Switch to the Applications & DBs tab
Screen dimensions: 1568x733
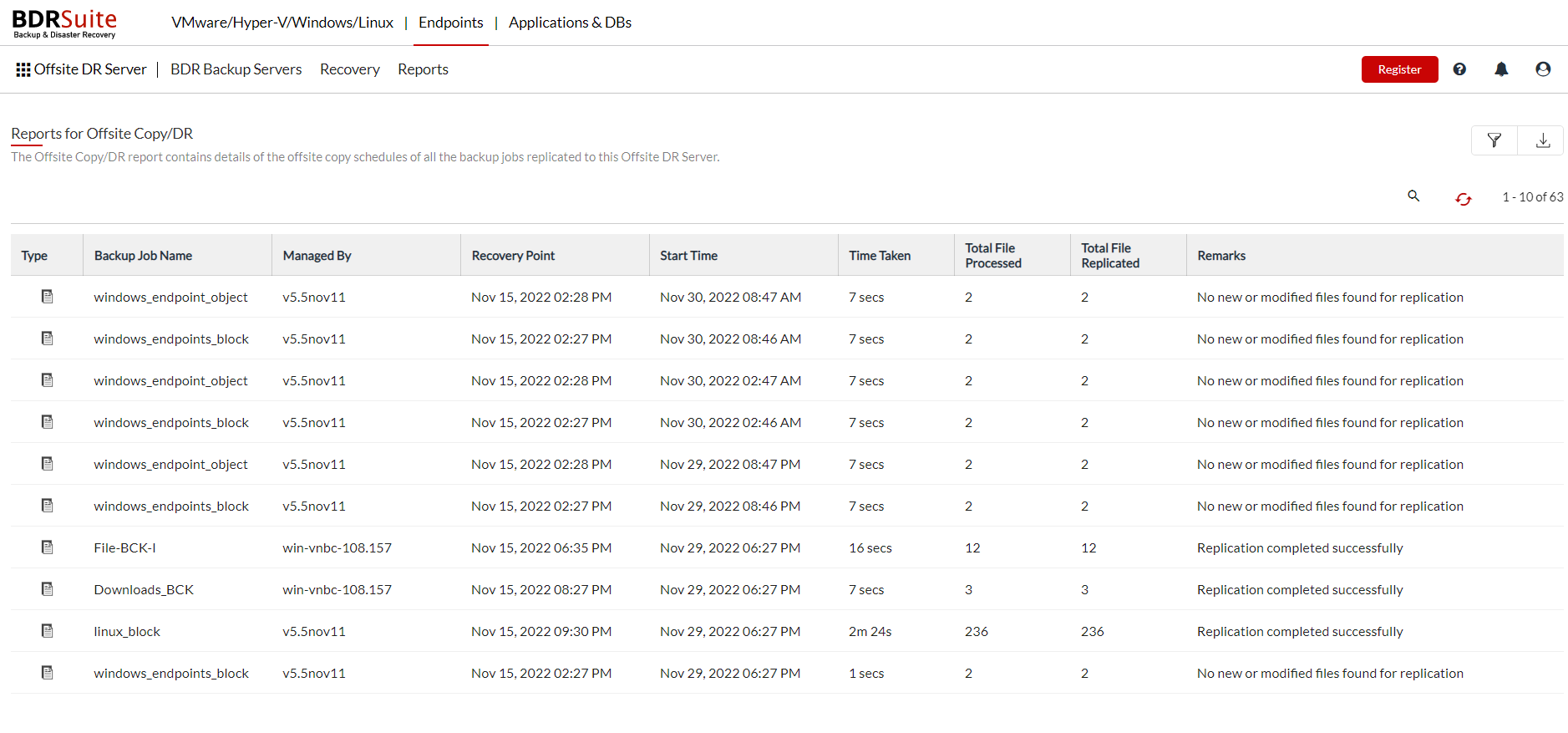pos(570,23)
